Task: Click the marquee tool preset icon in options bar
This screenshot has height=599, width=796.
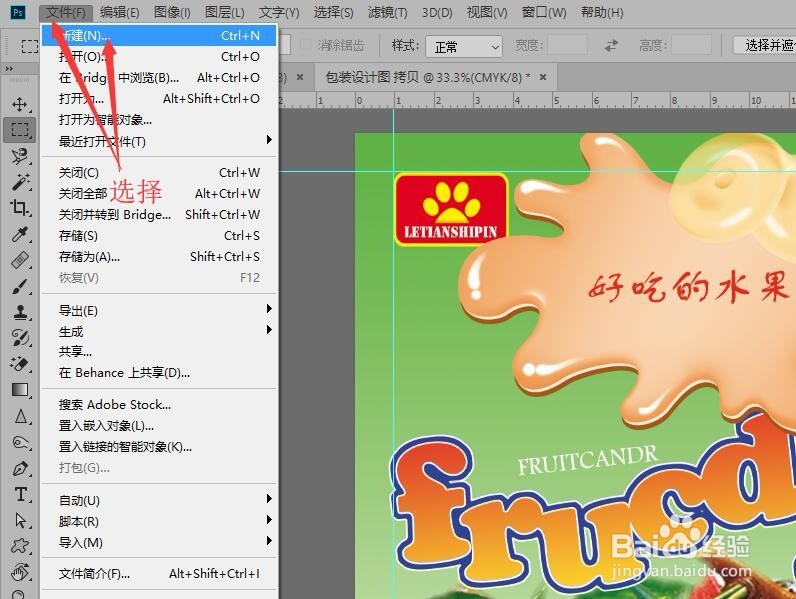Action: 29,46
